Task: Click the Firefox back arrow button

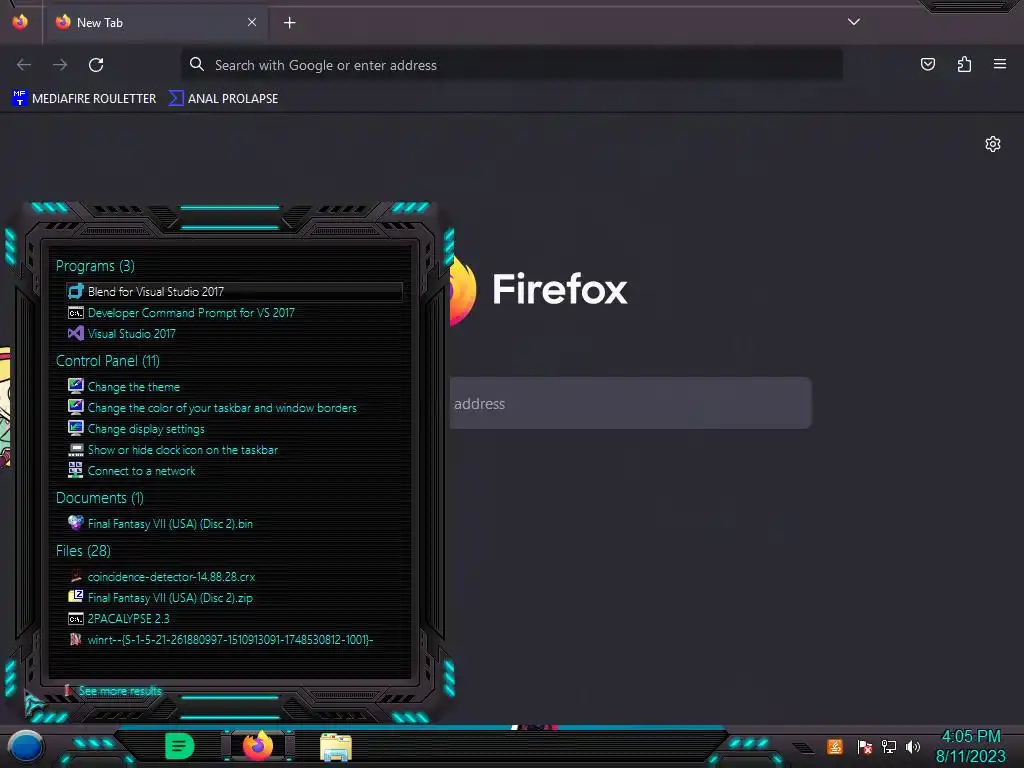Action: [24, 65]
